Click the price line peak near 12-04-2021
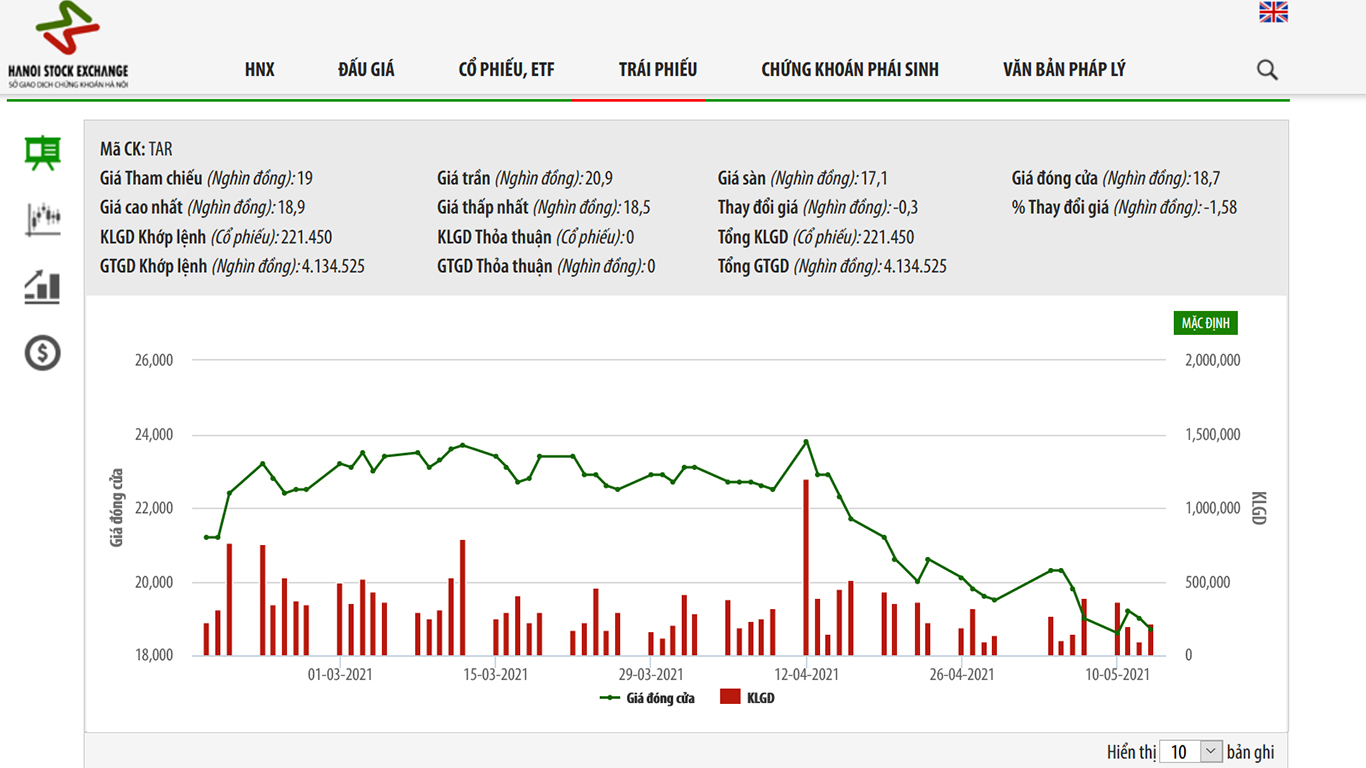Screen dimensions: 1366x768 tap(806, 441)
